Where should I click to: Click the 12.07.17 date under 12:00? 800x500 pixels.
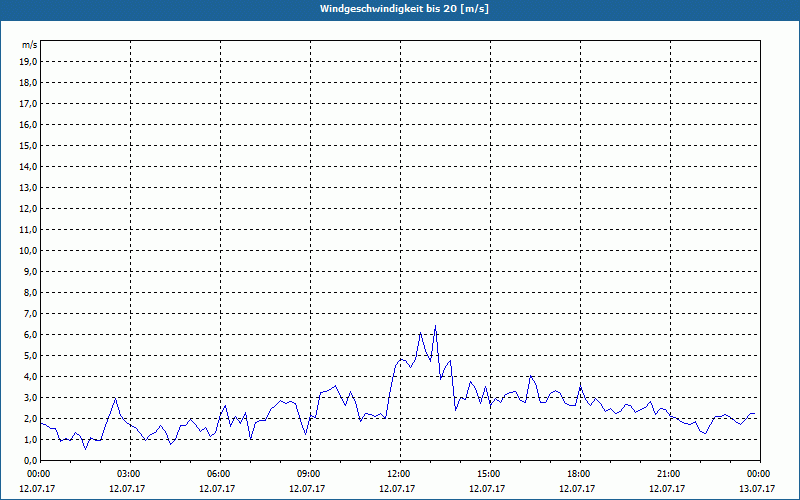point(398,489)
